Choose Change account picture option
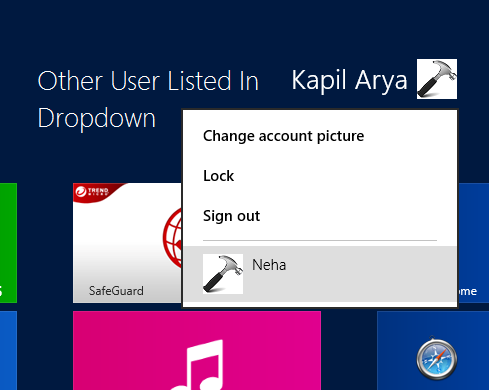This screenshot has width=489, height=390. click(x=283, y=136)
